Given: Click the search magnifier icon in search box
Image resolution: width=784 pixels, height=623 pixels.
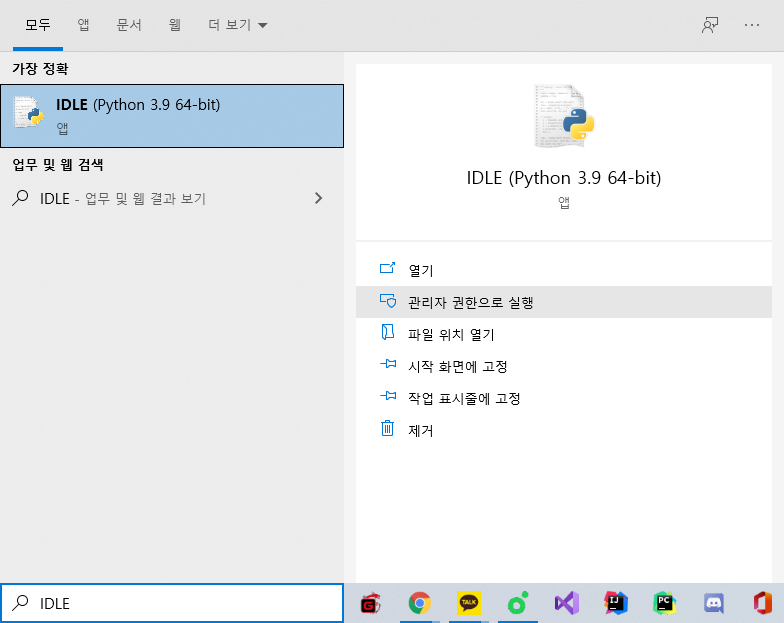Looking at the screenshot, I should [x=20, y=602].
